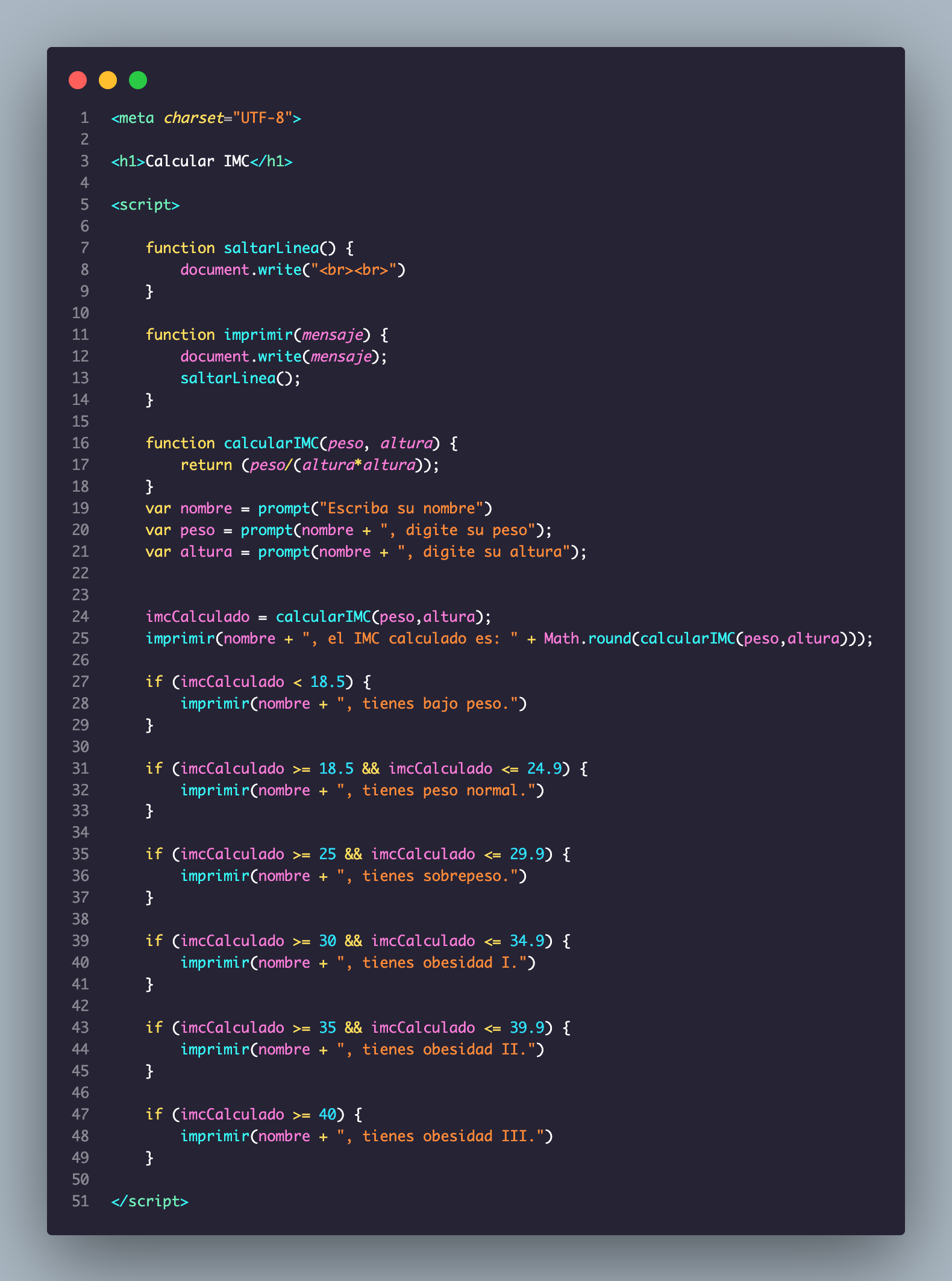This screenshot has width=952, height=1281.
Task: Click the green maximize dot
Action: [x=138, y=80]
